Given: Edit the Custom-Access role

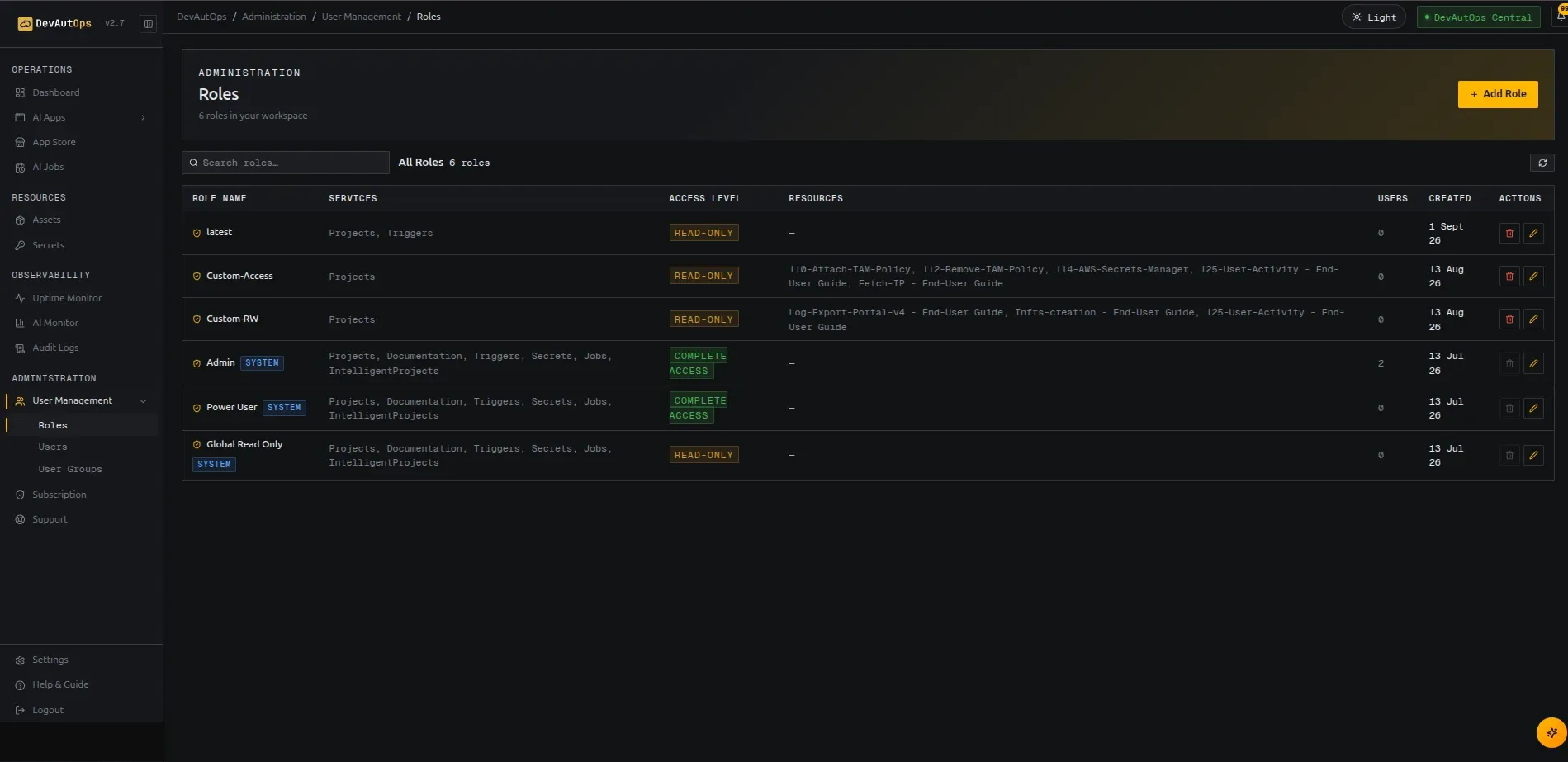Looking at the screenshot, I should [1533, 276].
